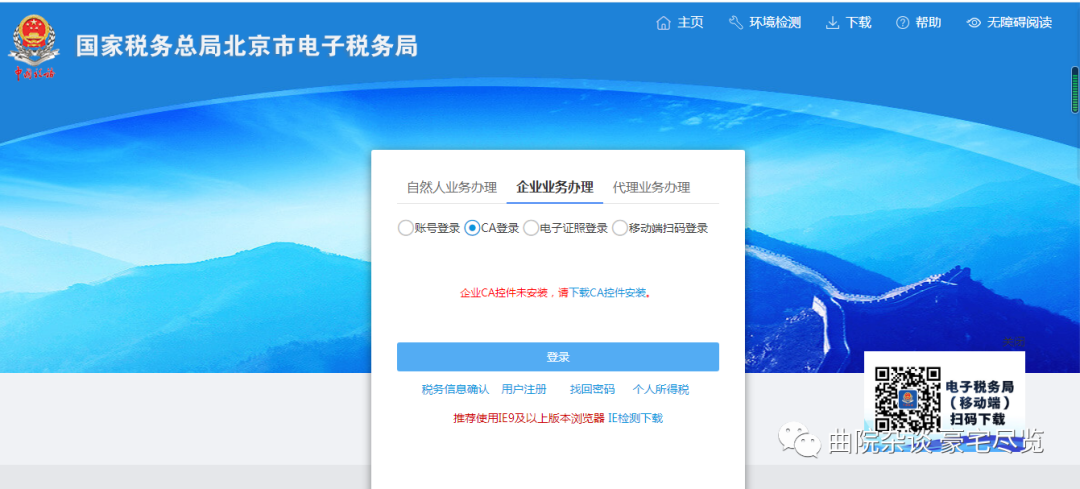Open the 税务信息确认 link
Image resolution: width=1080 pixels, height=489 pixels.
[455, 389]
